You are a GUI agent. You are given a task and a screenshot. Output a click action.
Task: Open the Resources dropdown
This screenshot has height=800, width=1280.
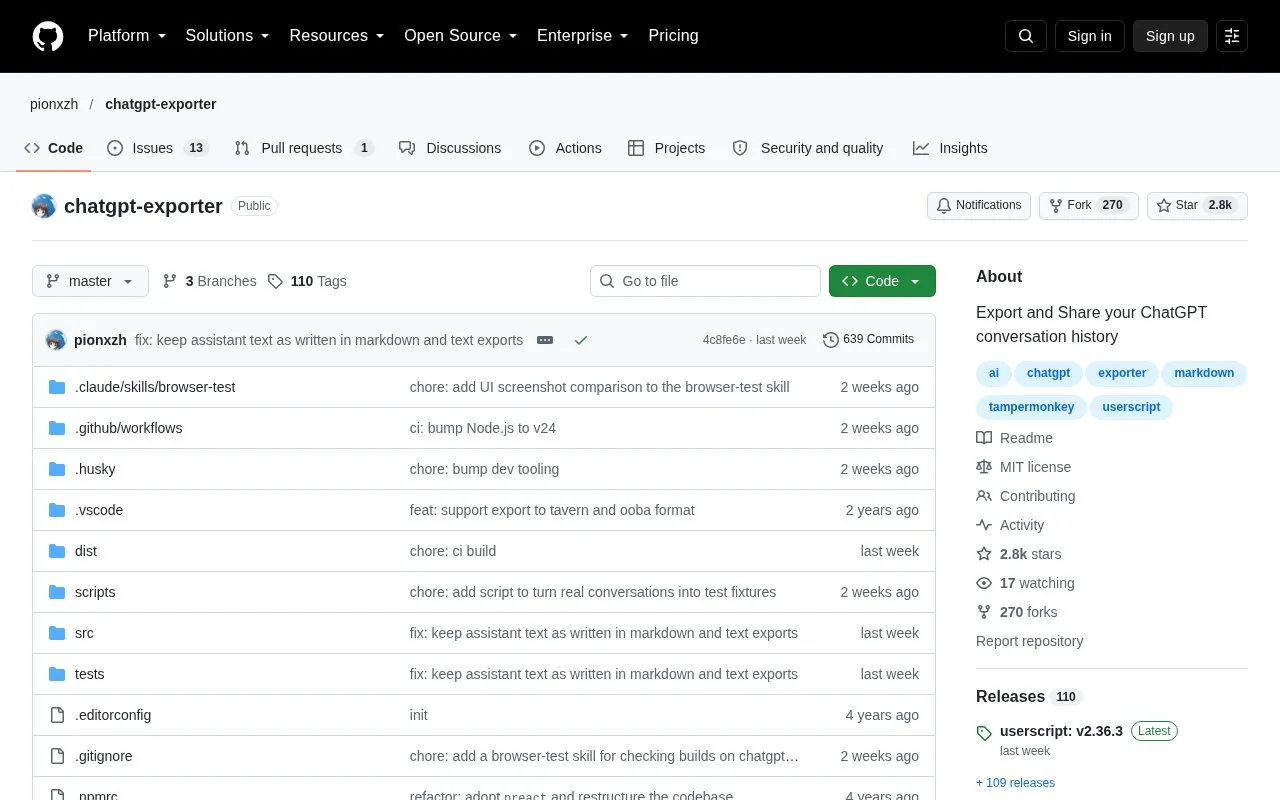point(337,36)
